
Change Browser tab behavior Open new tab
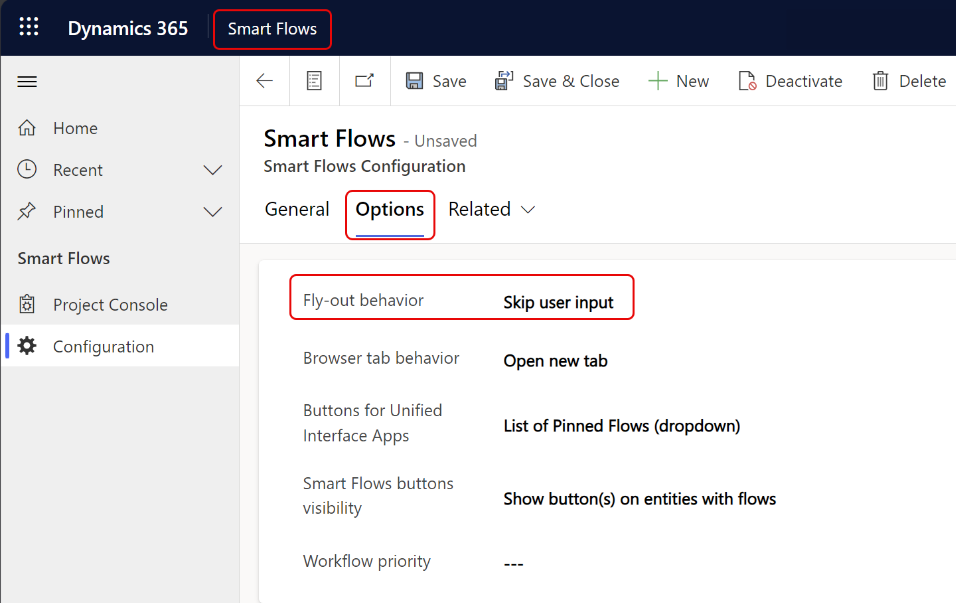point(555,361)
